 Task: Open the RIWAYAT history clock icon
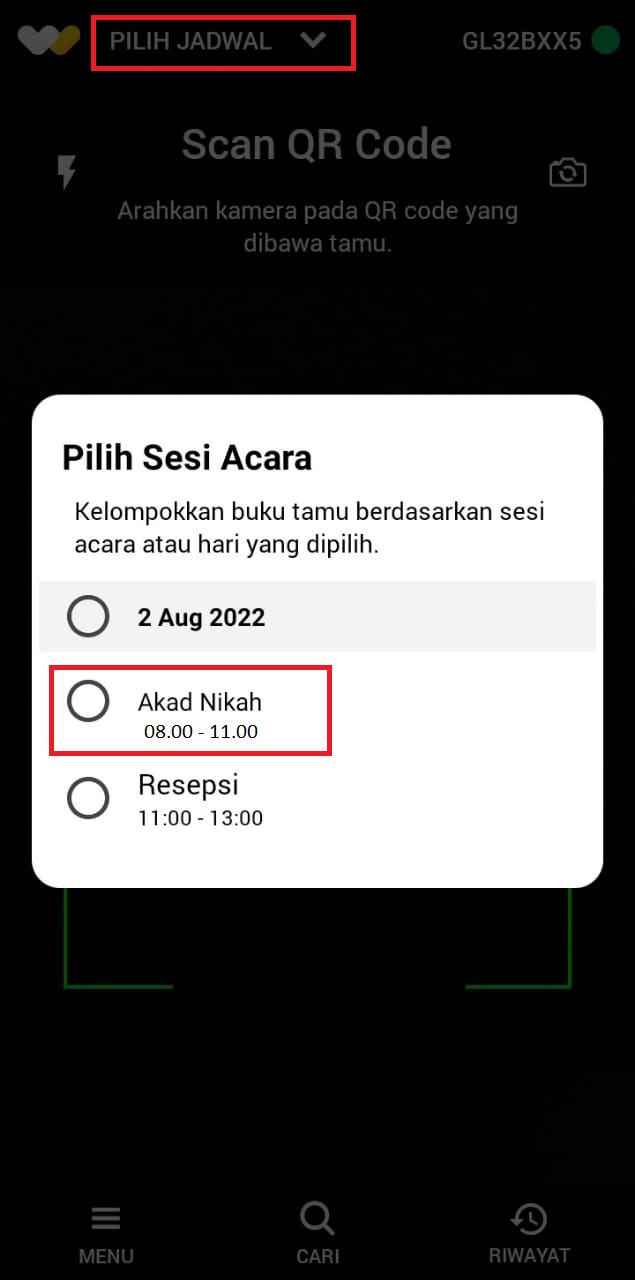pos(529,1218)
